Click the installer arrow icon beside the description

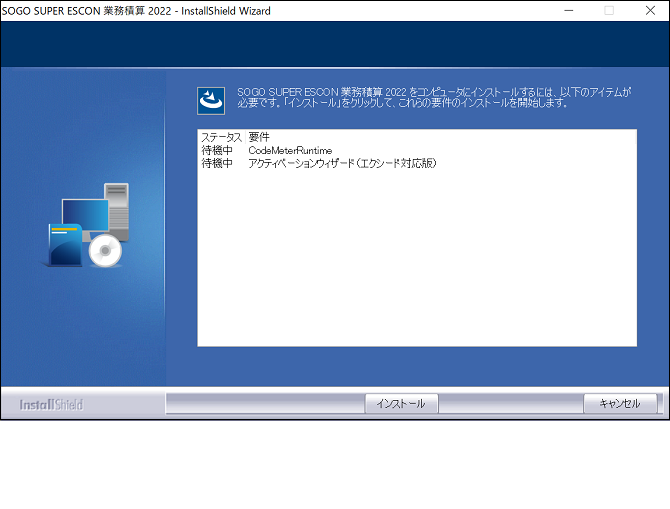tap(211, 101)
